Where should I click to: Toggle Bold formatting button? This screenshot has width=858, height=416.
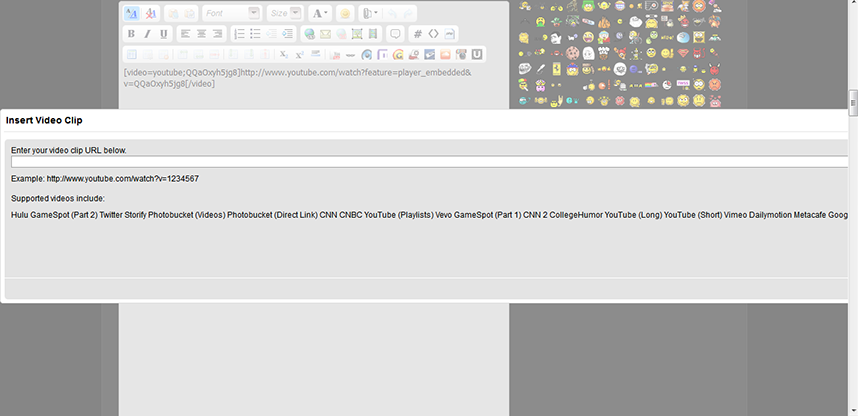pyautogui.click(x=131, y=34)
